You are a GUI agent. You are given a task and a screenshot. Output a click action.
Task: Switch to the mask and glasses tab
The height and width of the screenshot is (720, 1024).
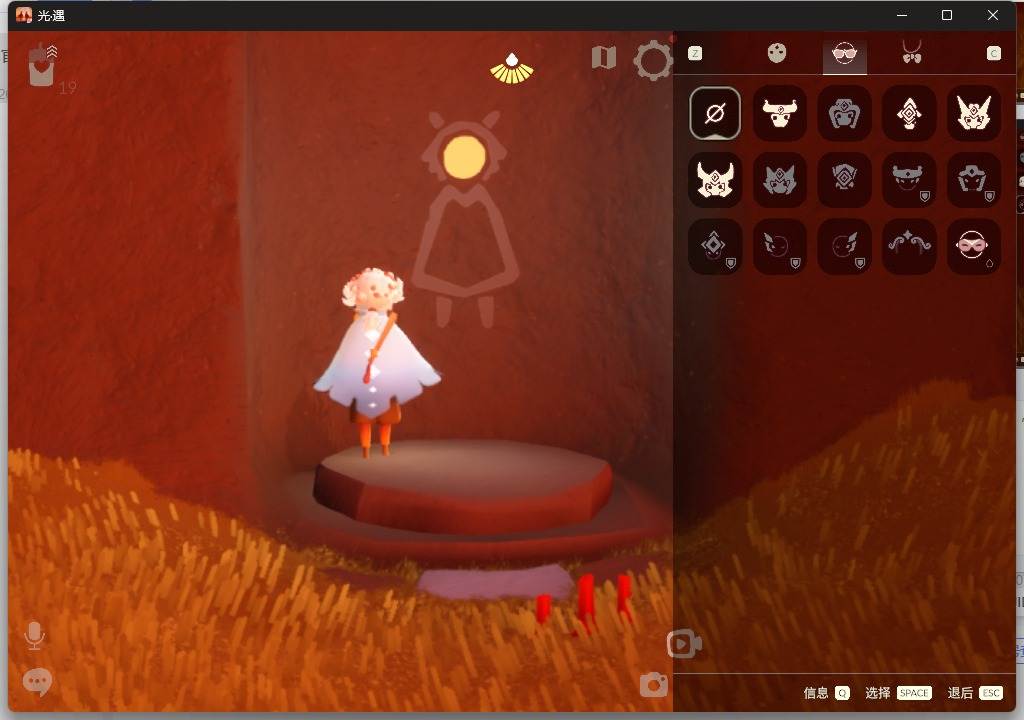tap(844, 54)
